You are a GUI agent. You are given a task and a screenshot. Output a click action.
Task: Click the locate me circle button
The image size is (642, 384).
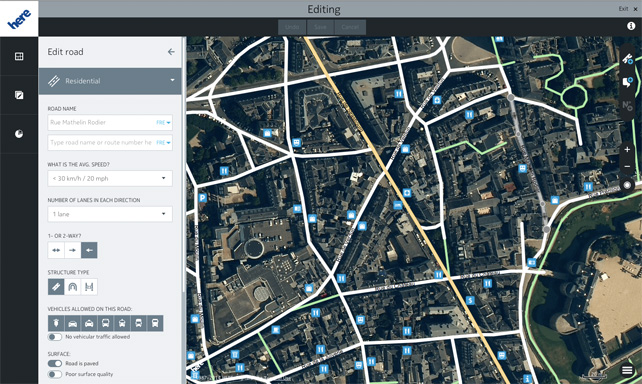pyautogui.click(x=627, y=185)
